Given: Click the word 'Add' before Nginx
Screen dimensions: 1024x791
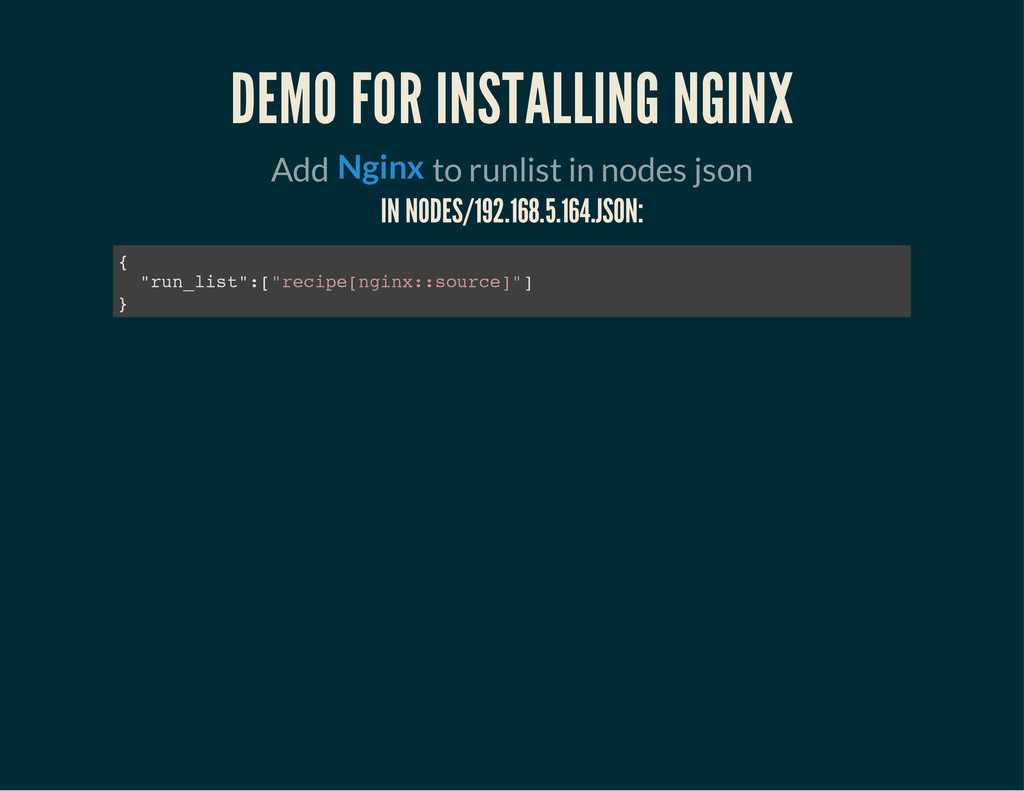Looking at the screenshot, I should coord(300,170).
